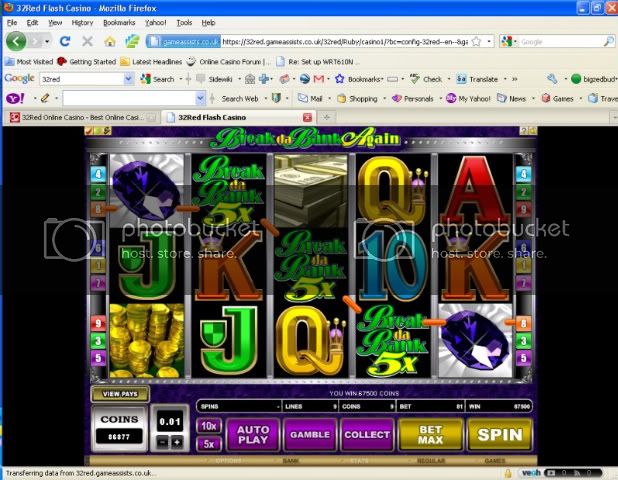
Task: Open STATS in game bottom bar
Action: pyautogui.click(x=359, y=460)
